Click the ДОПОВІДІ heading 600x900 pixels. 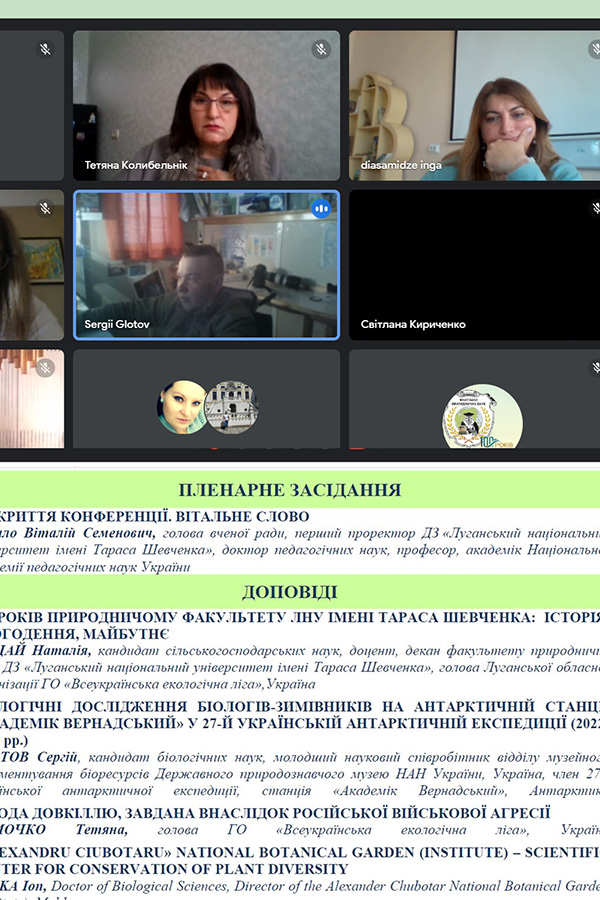point(290,592)
